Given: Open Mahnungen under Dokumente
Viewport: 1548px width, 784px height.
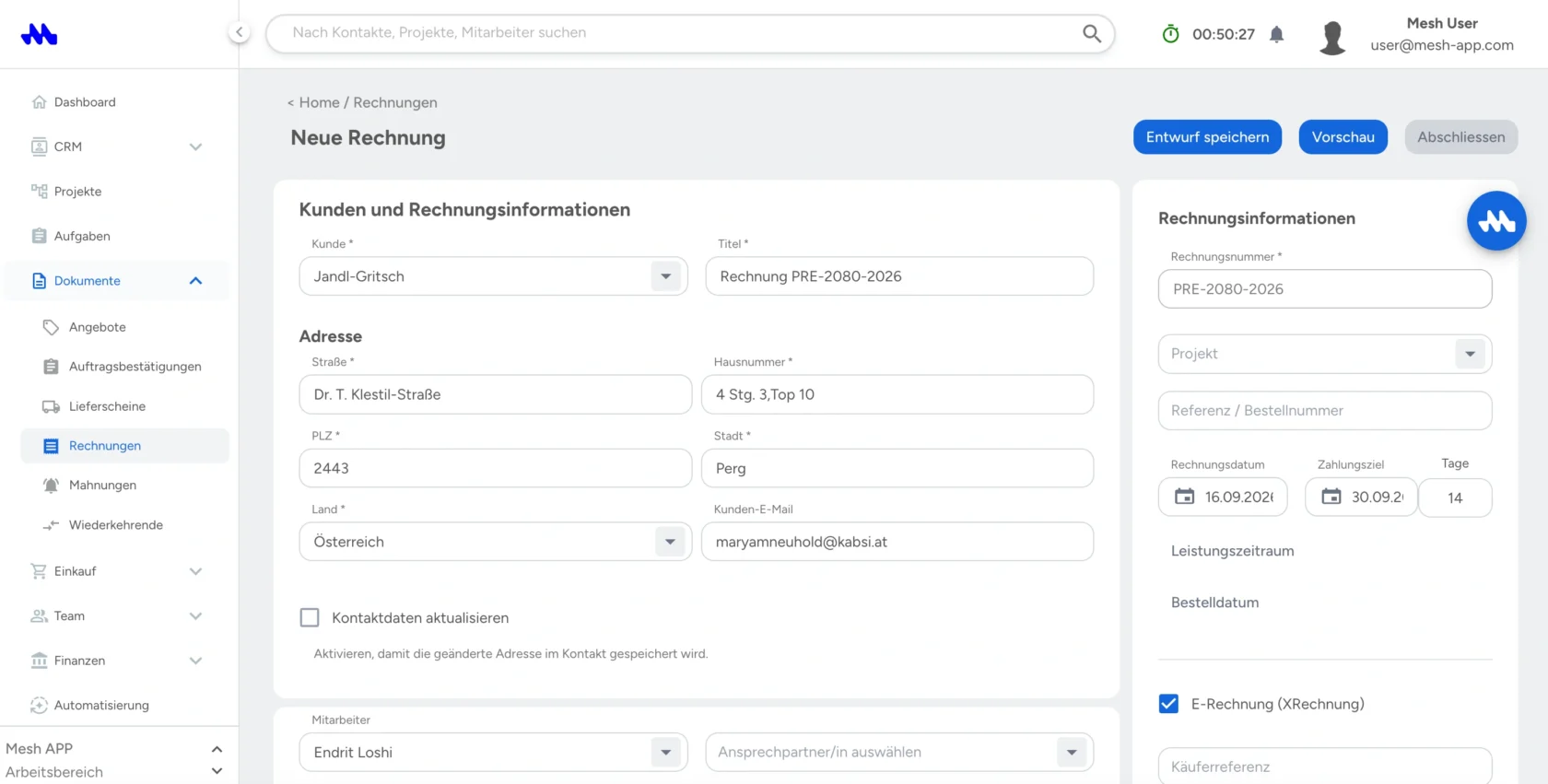Looking at the screenshot, I should click(102, 486).
